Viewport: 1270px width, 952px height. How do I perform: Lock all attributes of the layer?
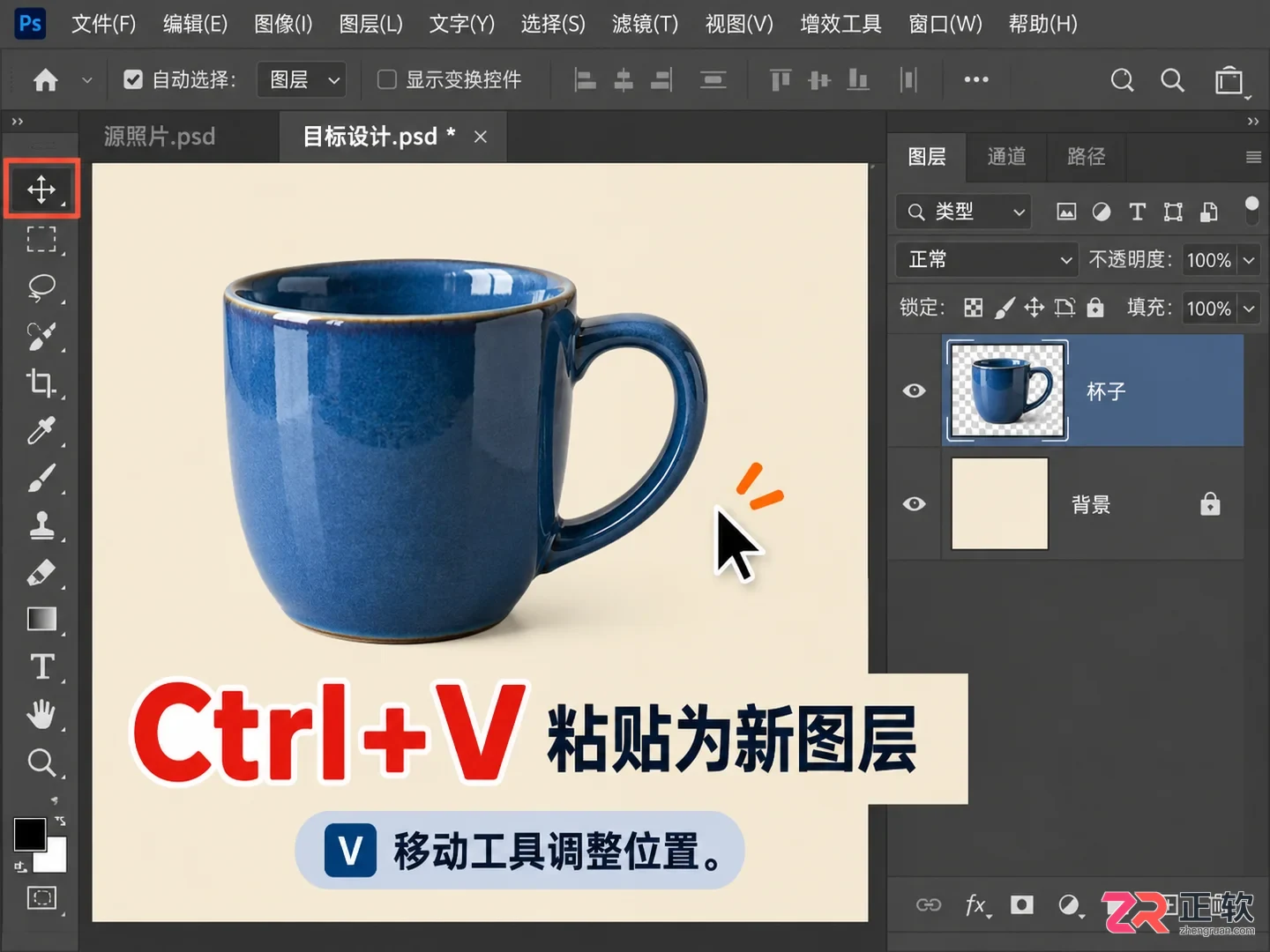tap(1095, 307)
